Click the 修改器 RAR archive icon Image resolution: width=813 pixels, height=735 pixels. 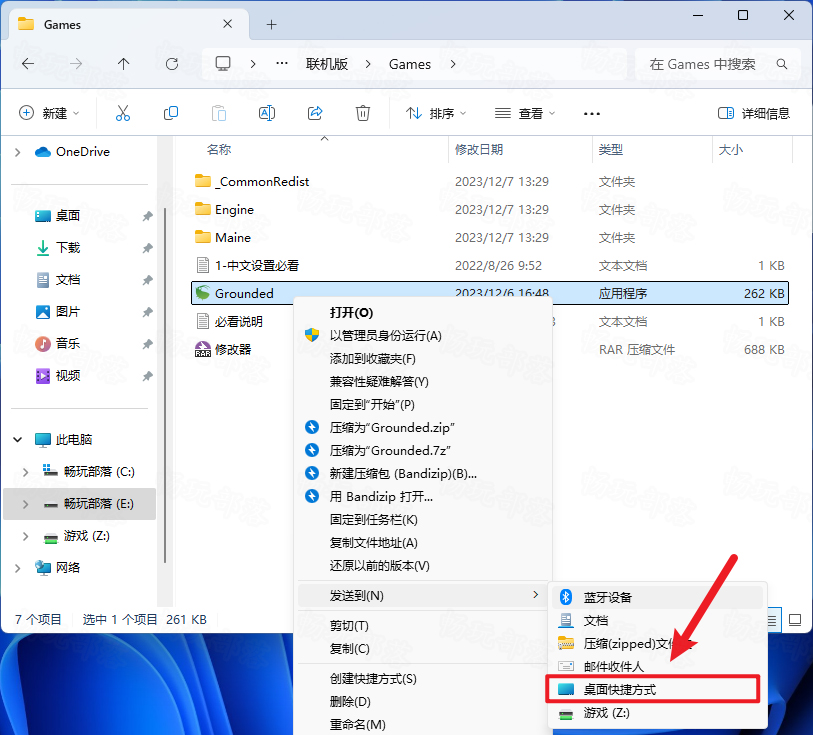pyautogui.click(x=203, y=349)
